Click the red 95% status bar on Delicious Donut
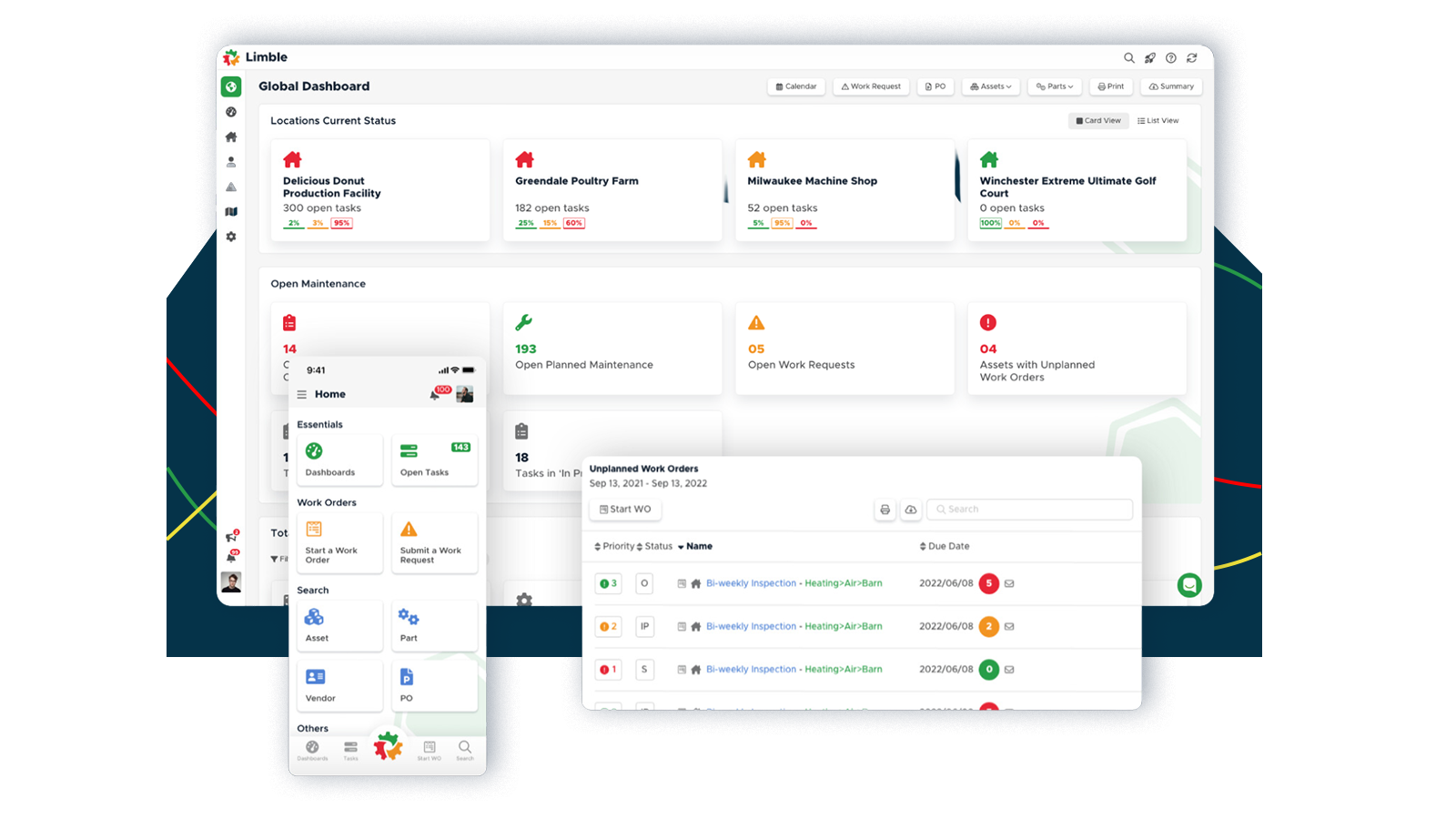 [341, 223]
